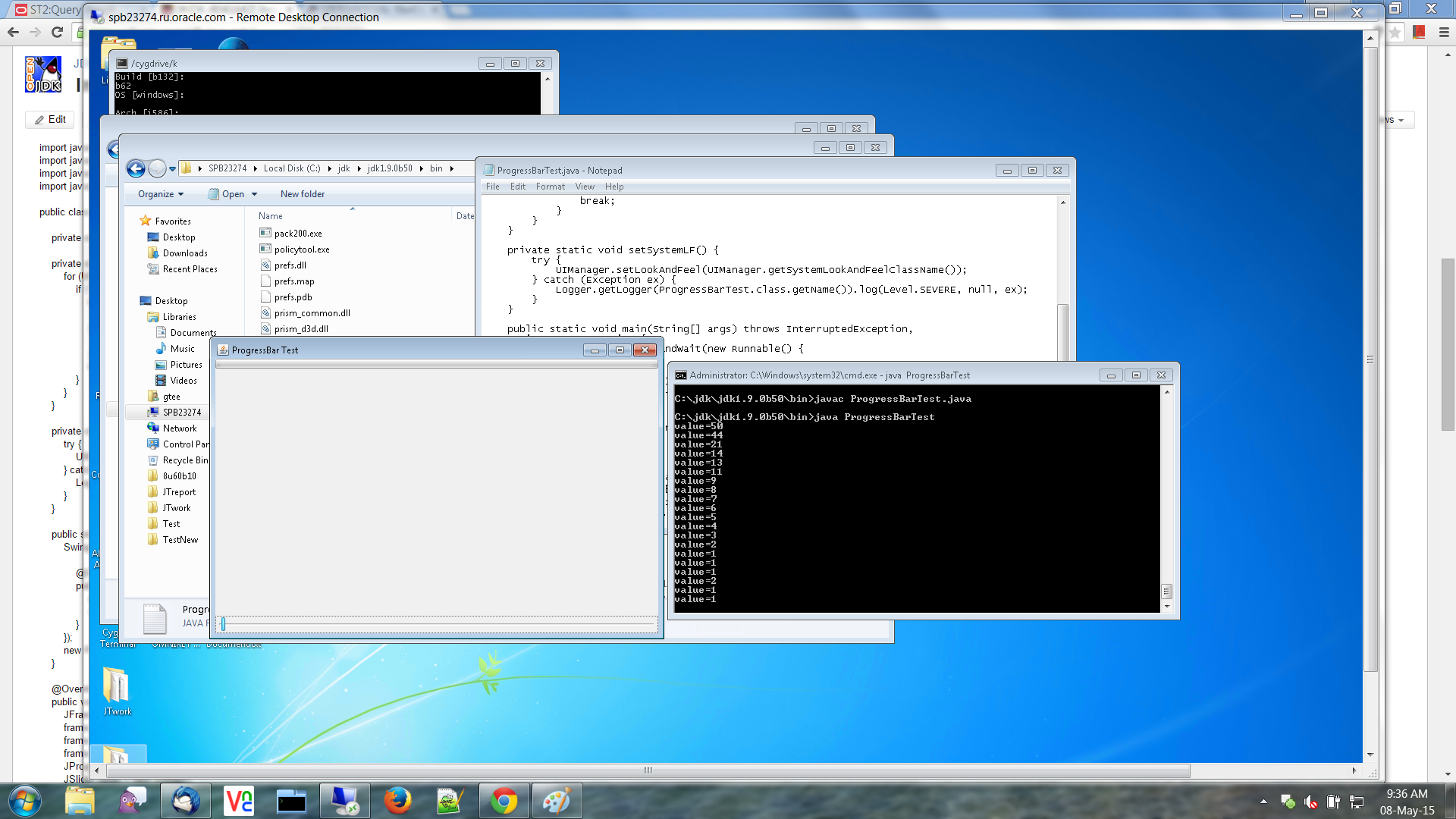Click the New folder button
Screen dimensions: 1456x819
(302, 194)
